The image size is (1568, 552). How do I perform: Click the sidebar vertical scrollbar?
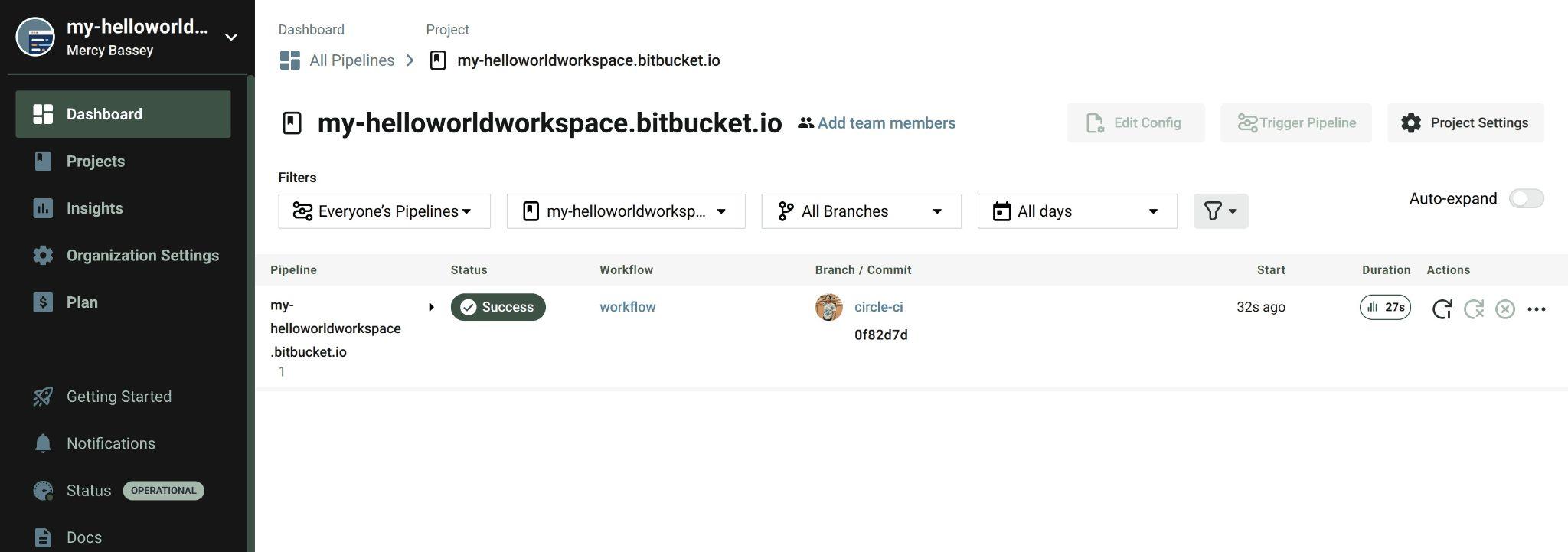(250, 313)
